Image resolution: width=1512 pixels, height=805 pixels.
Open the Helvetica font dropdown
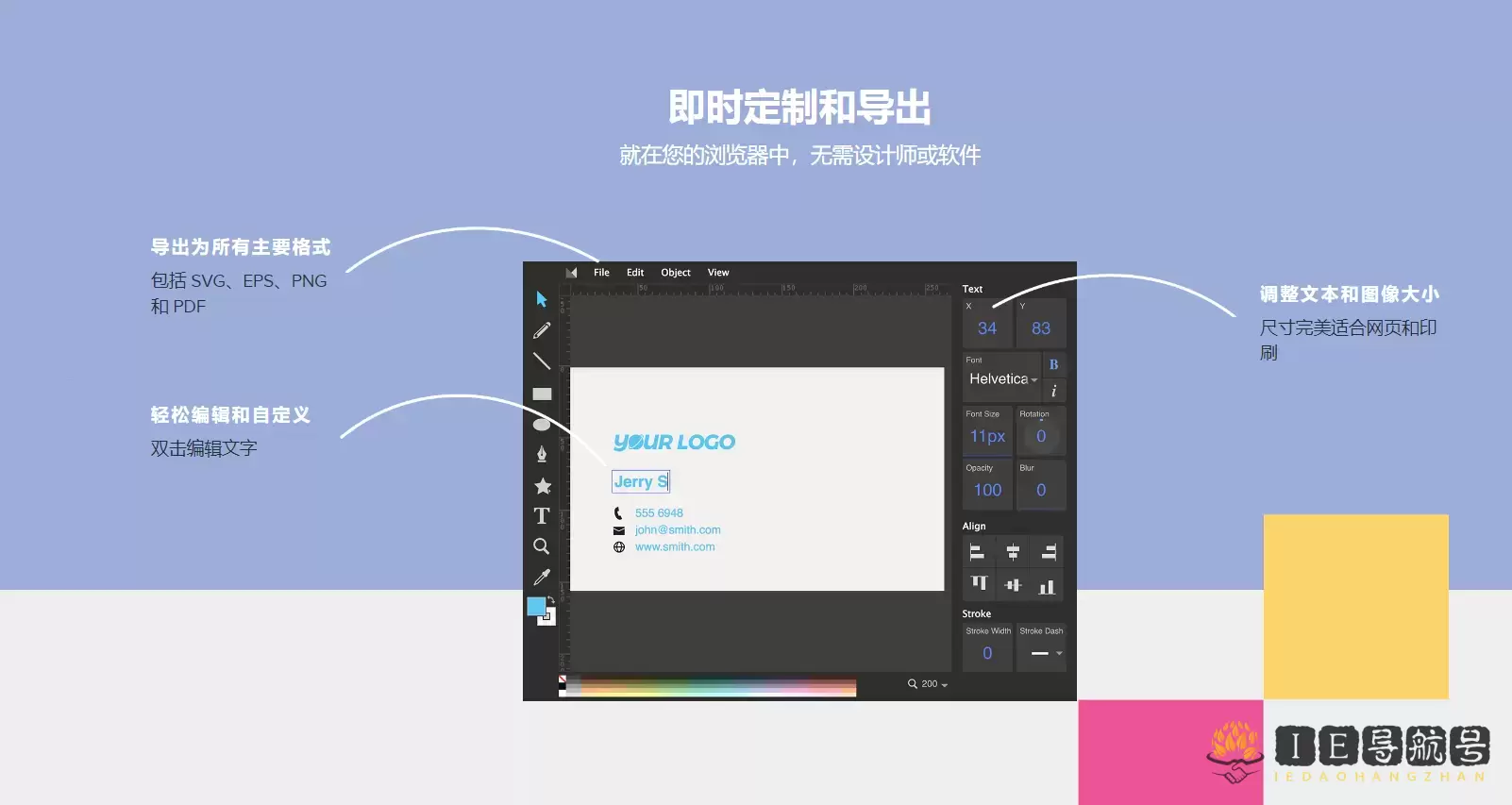tap(1002, 379)
